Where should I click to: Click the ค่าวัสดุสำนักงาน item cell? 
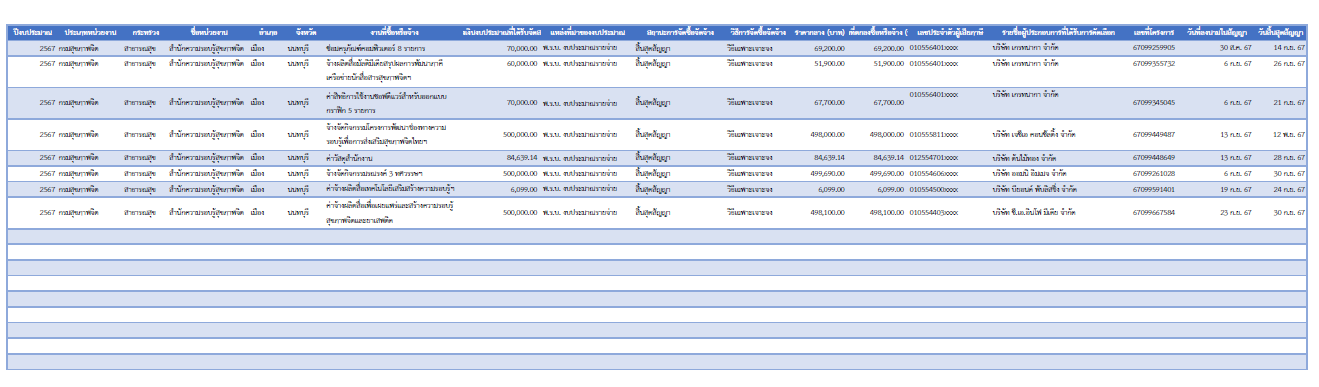pos(351,158)
